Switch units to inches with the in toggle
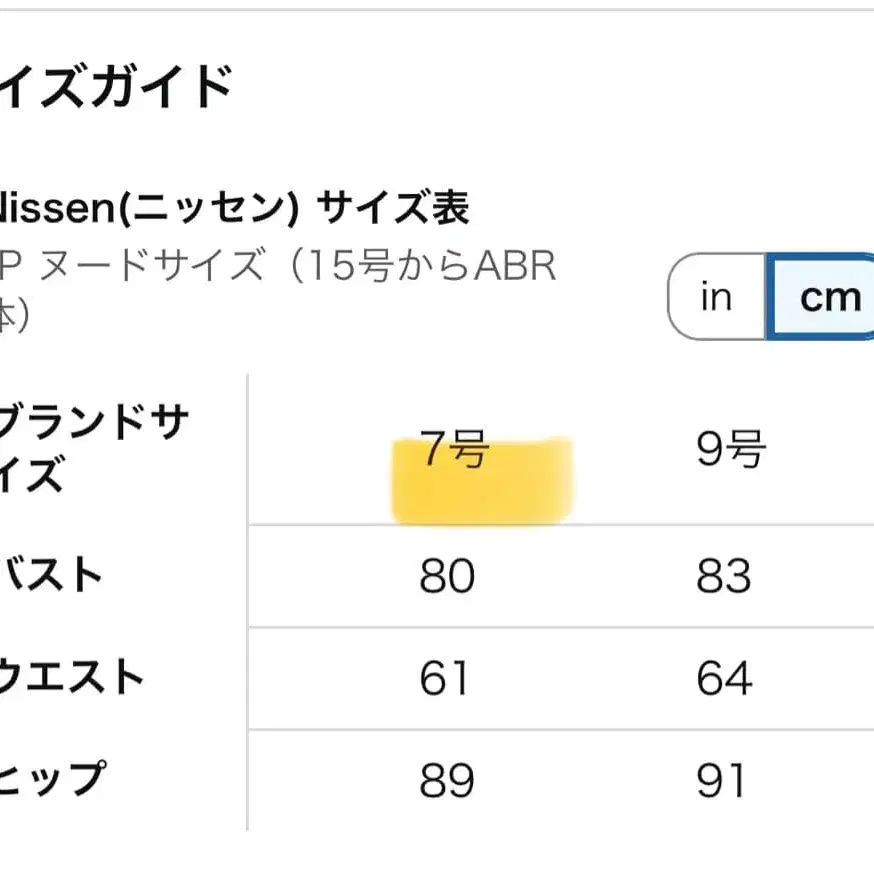The image size is (874, 874). [x=715, y=296]
